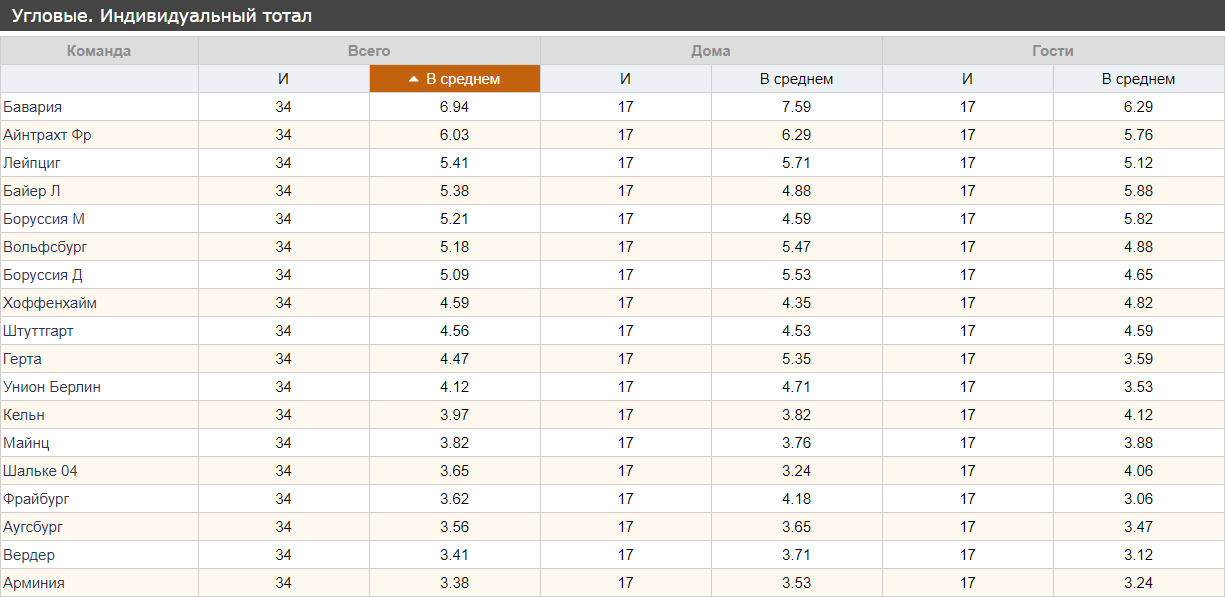This screenshot has width=1225, height=597.
Task: Pick the team Фрайбург
Action: click(x=36, y=499)
